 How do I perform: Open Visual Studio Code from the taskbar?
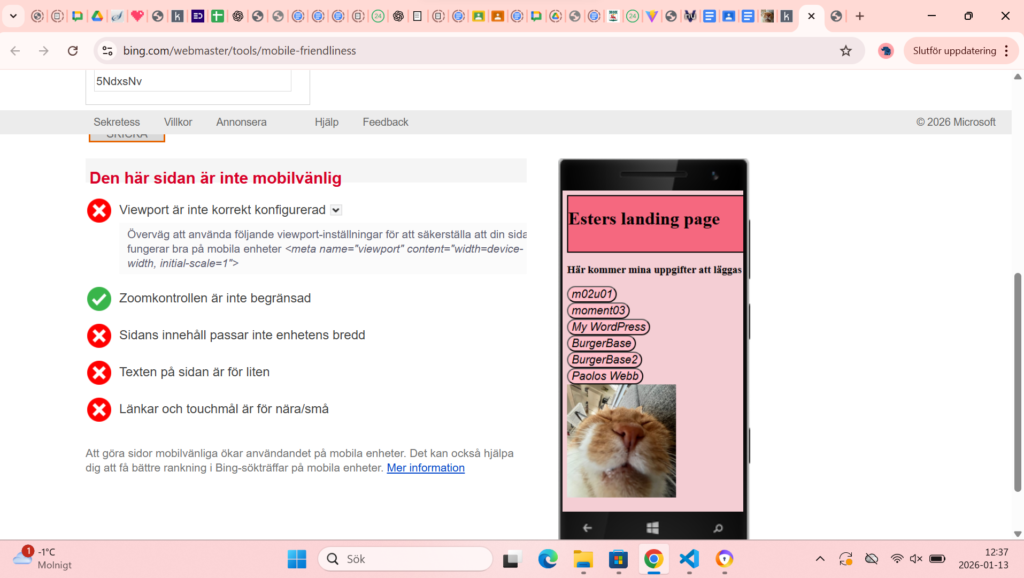[689, 559]
